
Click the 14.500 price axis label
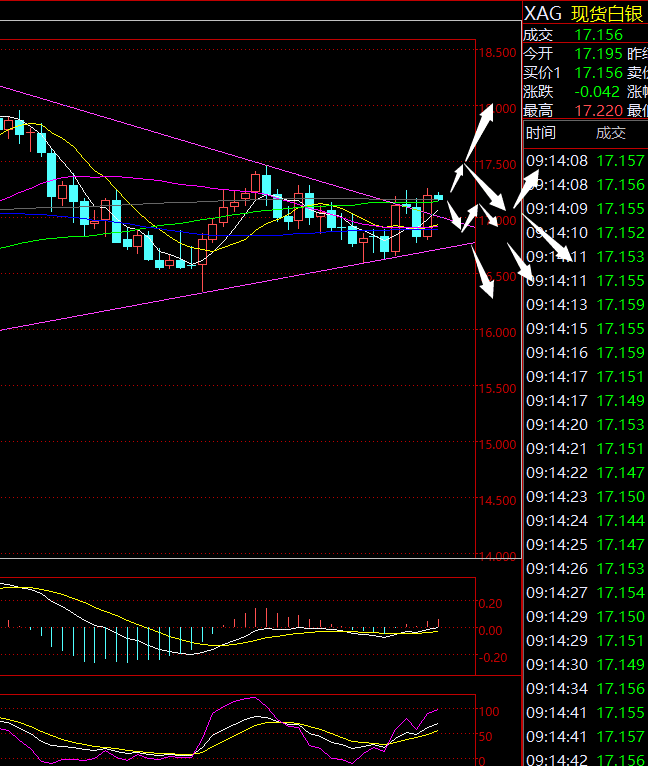click(497, 501)
